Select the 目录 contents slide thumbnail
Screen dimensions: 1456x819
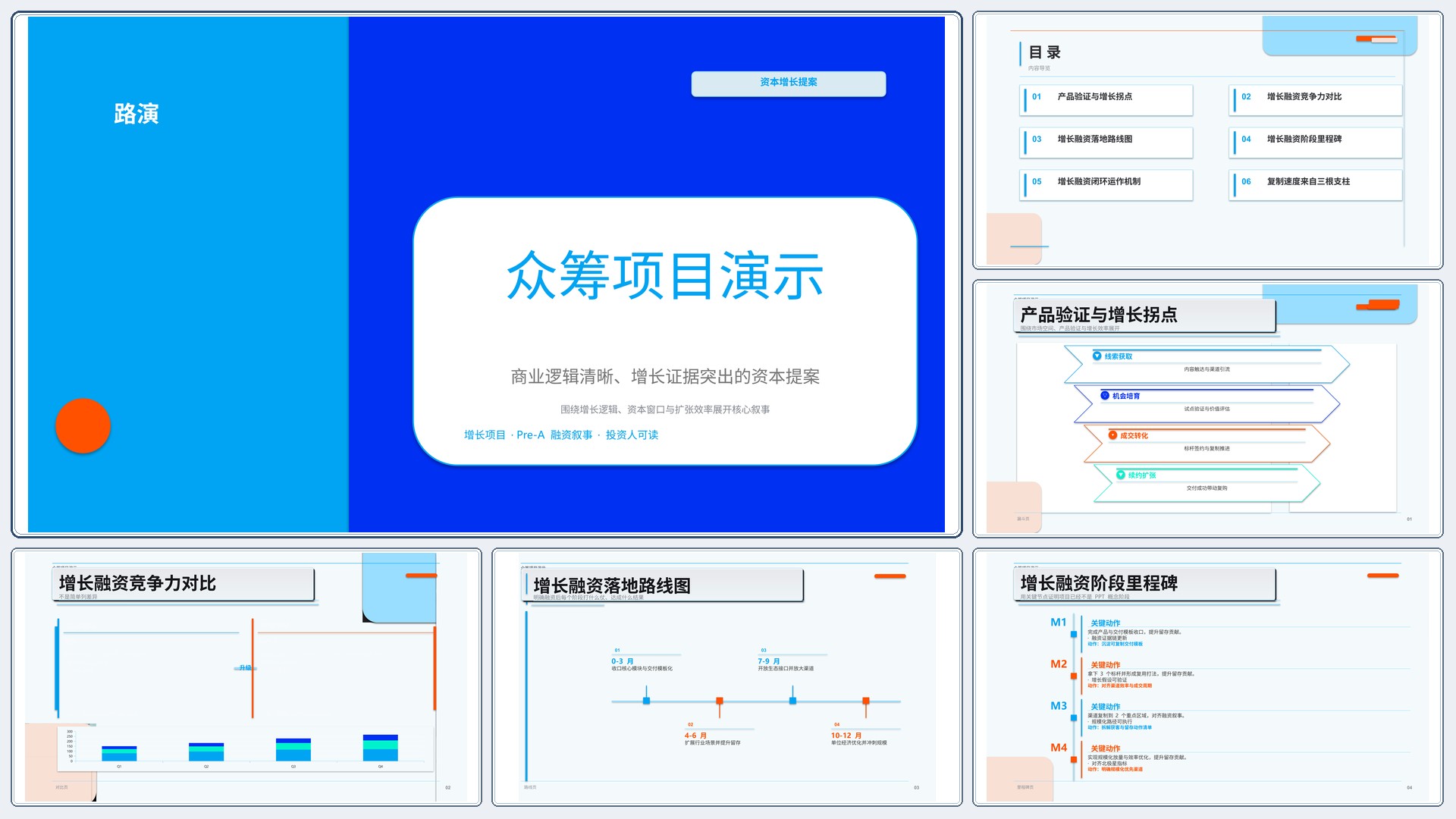click(1207, 140)
